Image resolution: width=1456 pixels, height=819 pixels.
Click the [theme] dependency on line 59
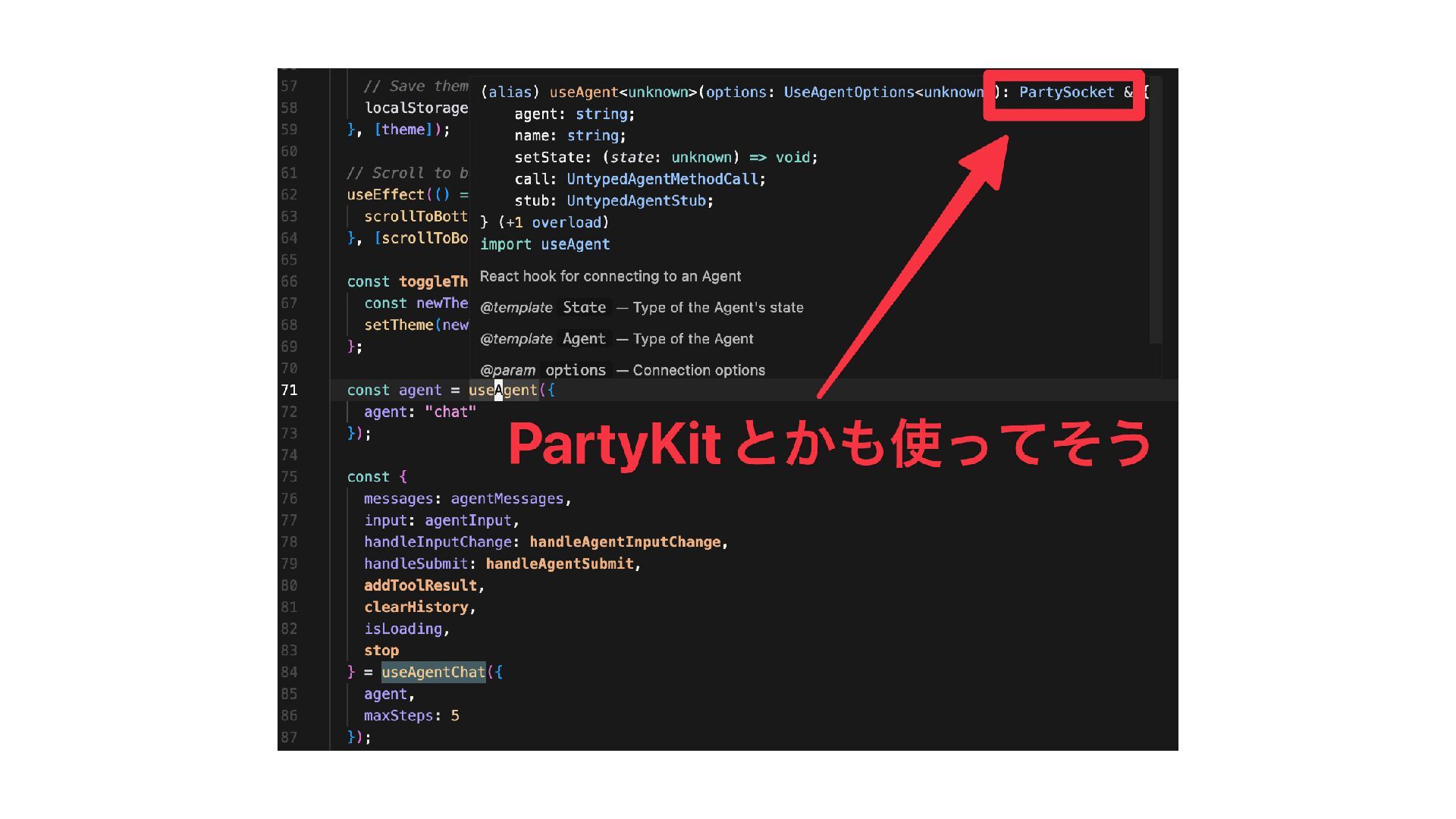(x=403, y=130)
